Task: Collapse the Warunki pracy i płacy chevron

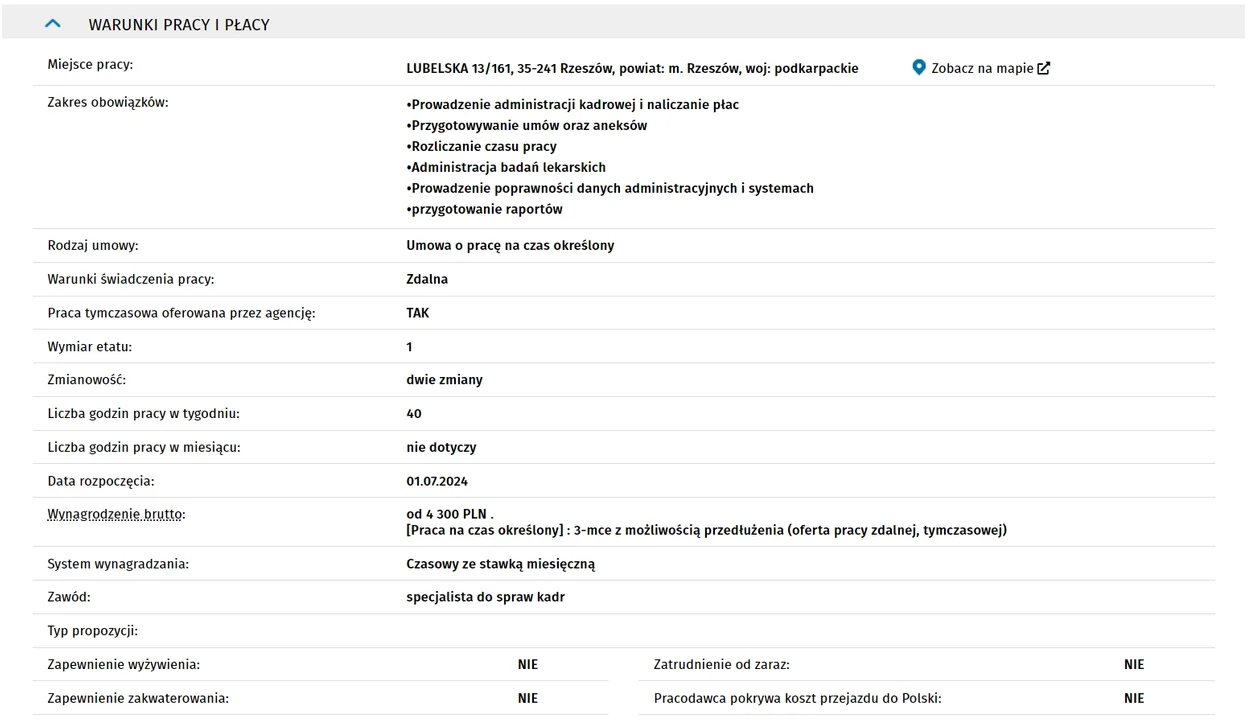Action: tap(53, 24)
